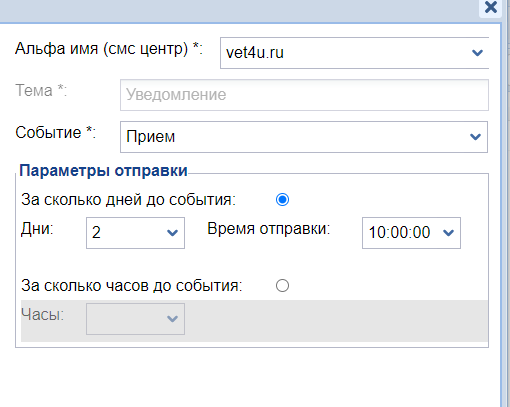The height and width of the screenshot is (407, 510).
Task: Close the dialog with the X icon
Action: click(491, 7)
